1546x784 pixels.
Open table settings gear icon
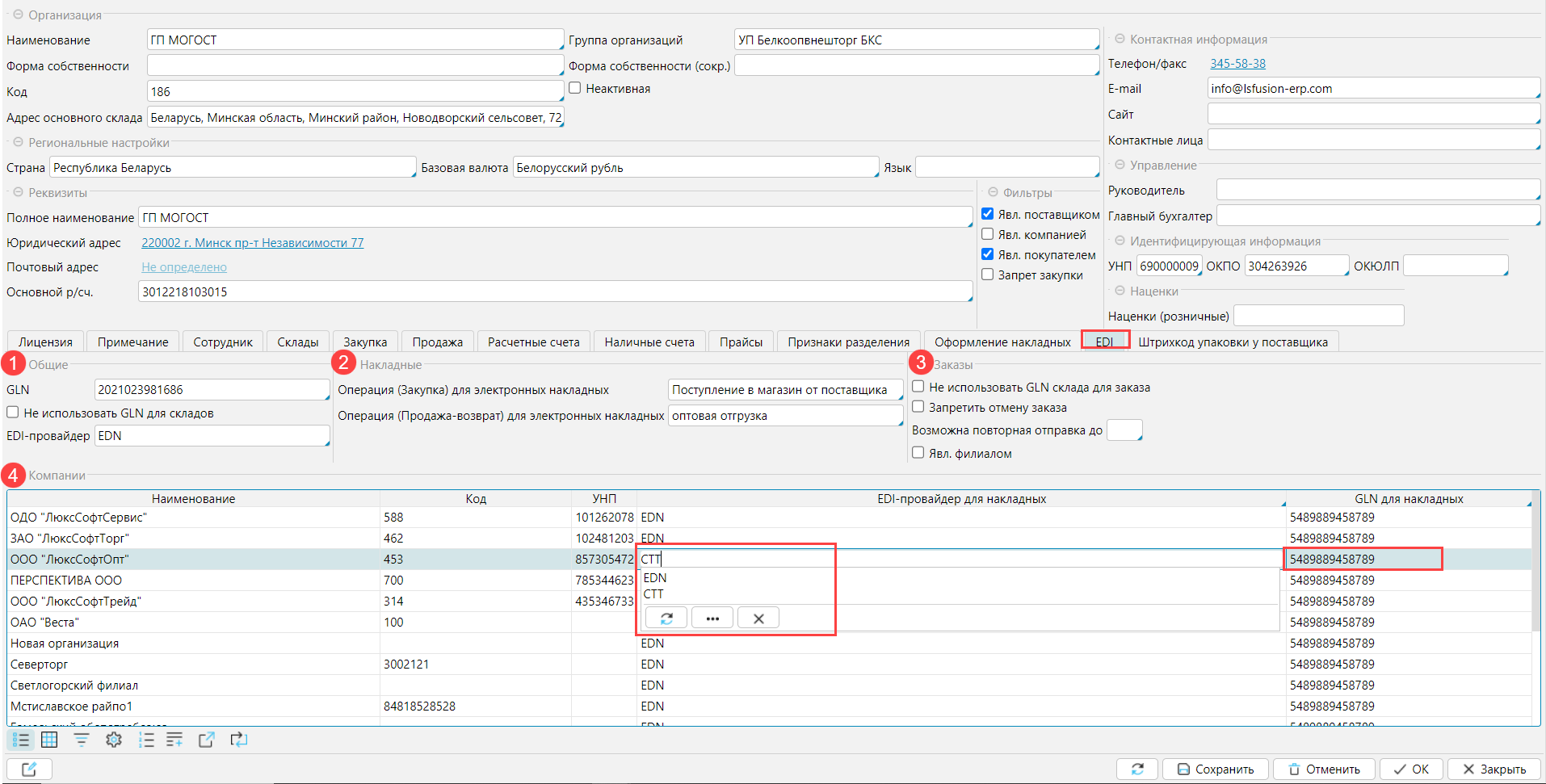[x=114, y=740]
